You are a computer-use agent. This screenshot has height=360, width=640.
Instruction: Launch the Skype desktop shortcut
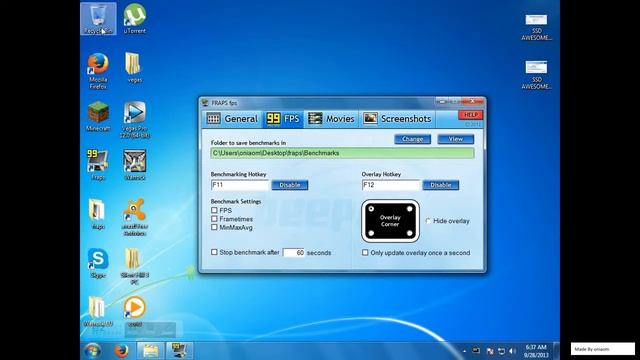point(98,263)
